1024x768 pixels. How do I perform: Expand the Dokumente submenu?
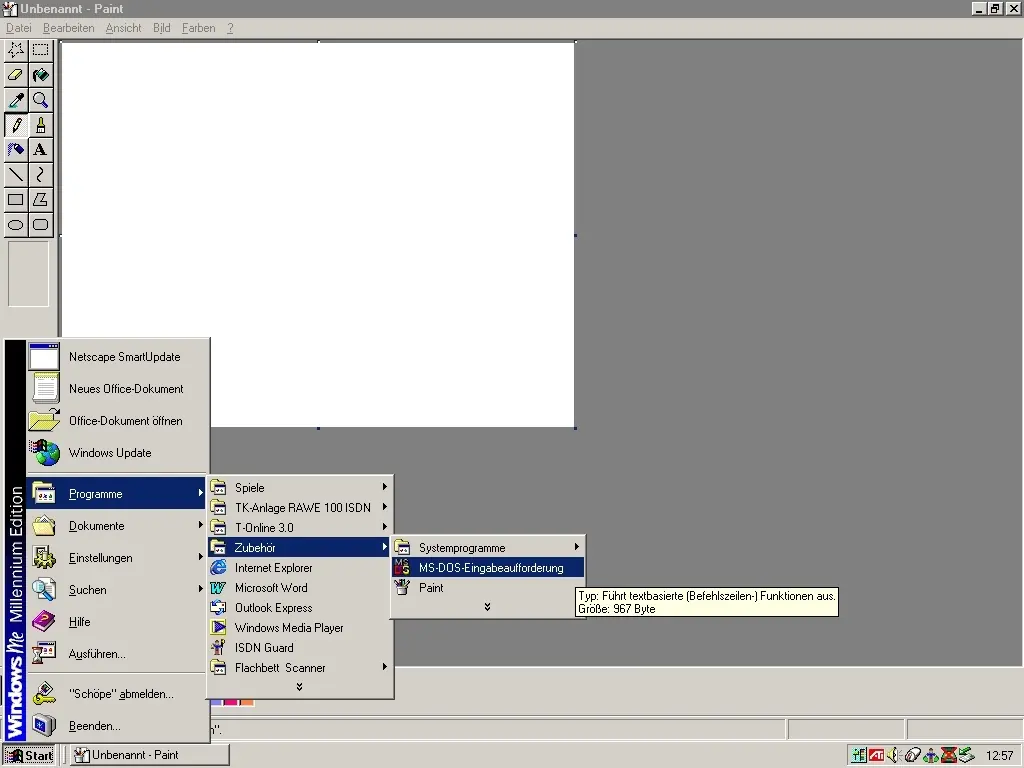pyautogui.click(x=117, y=526)
